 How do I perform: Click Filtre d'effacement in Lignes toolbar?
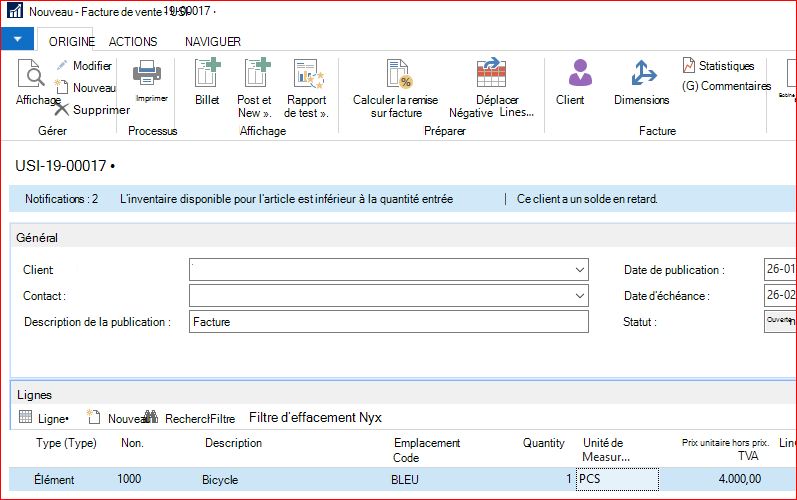(315, 418)
